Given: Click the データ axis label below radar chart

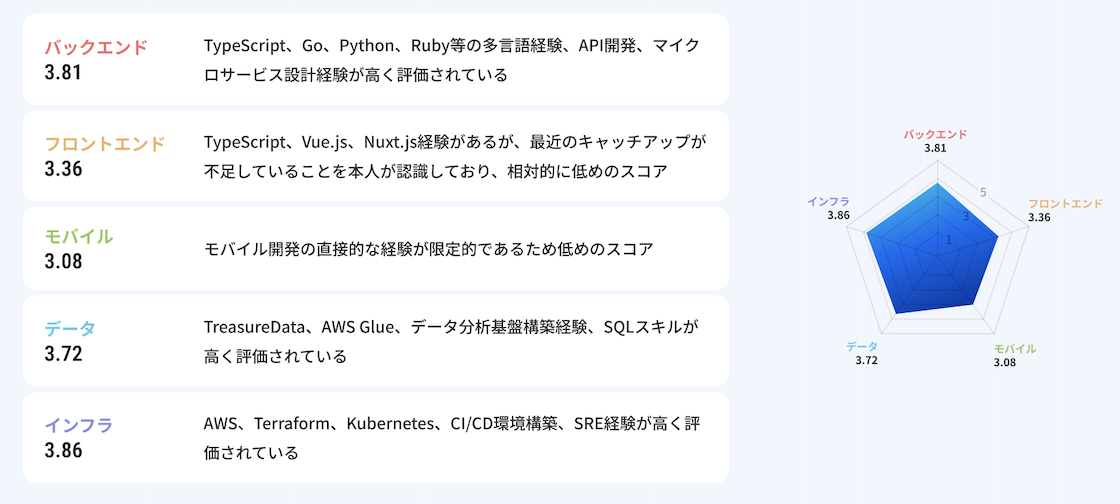Looking at the screenshot, I should 862,346.
